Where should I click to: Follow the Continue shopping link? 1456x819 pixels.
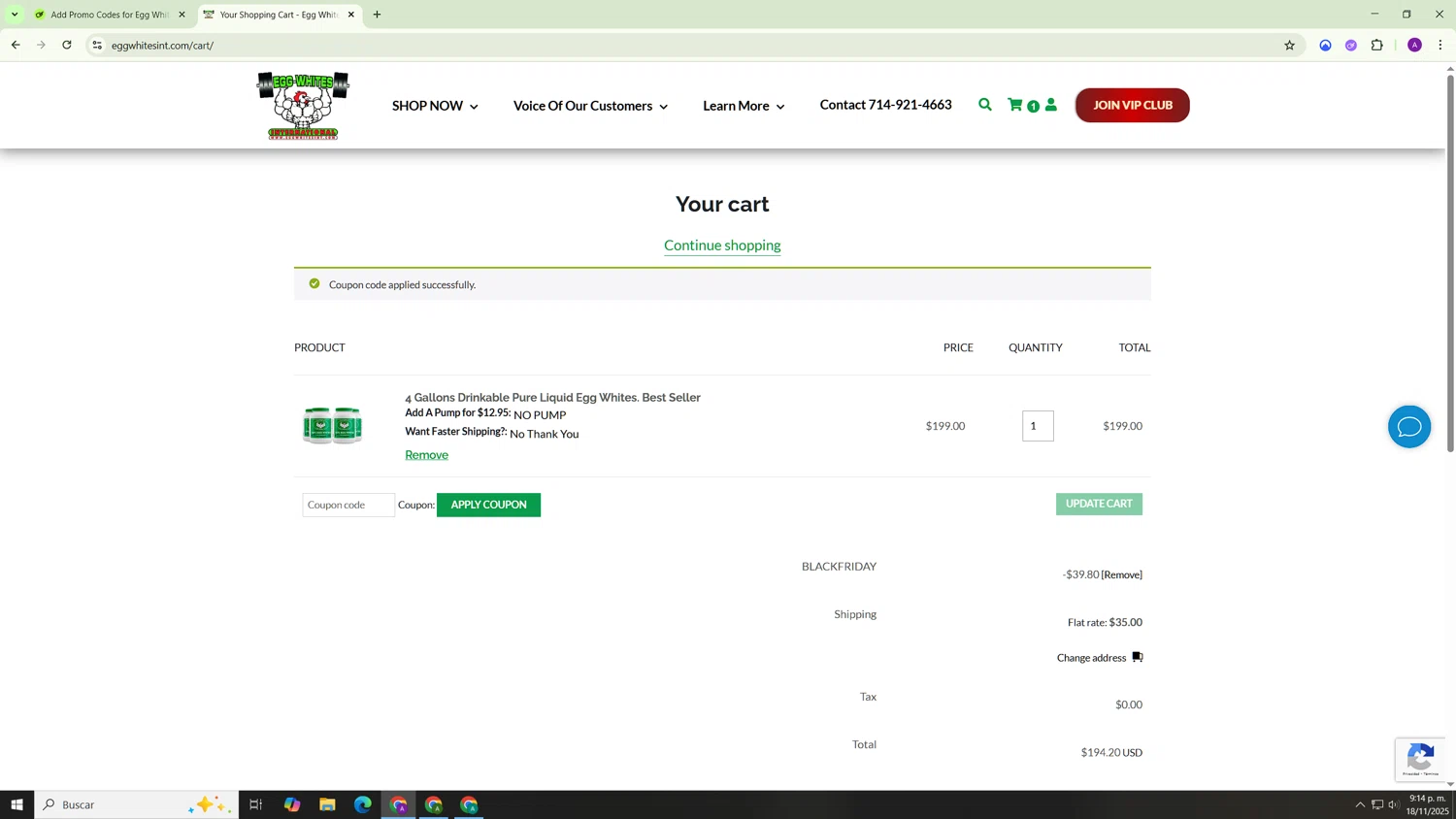coord(722,246)
